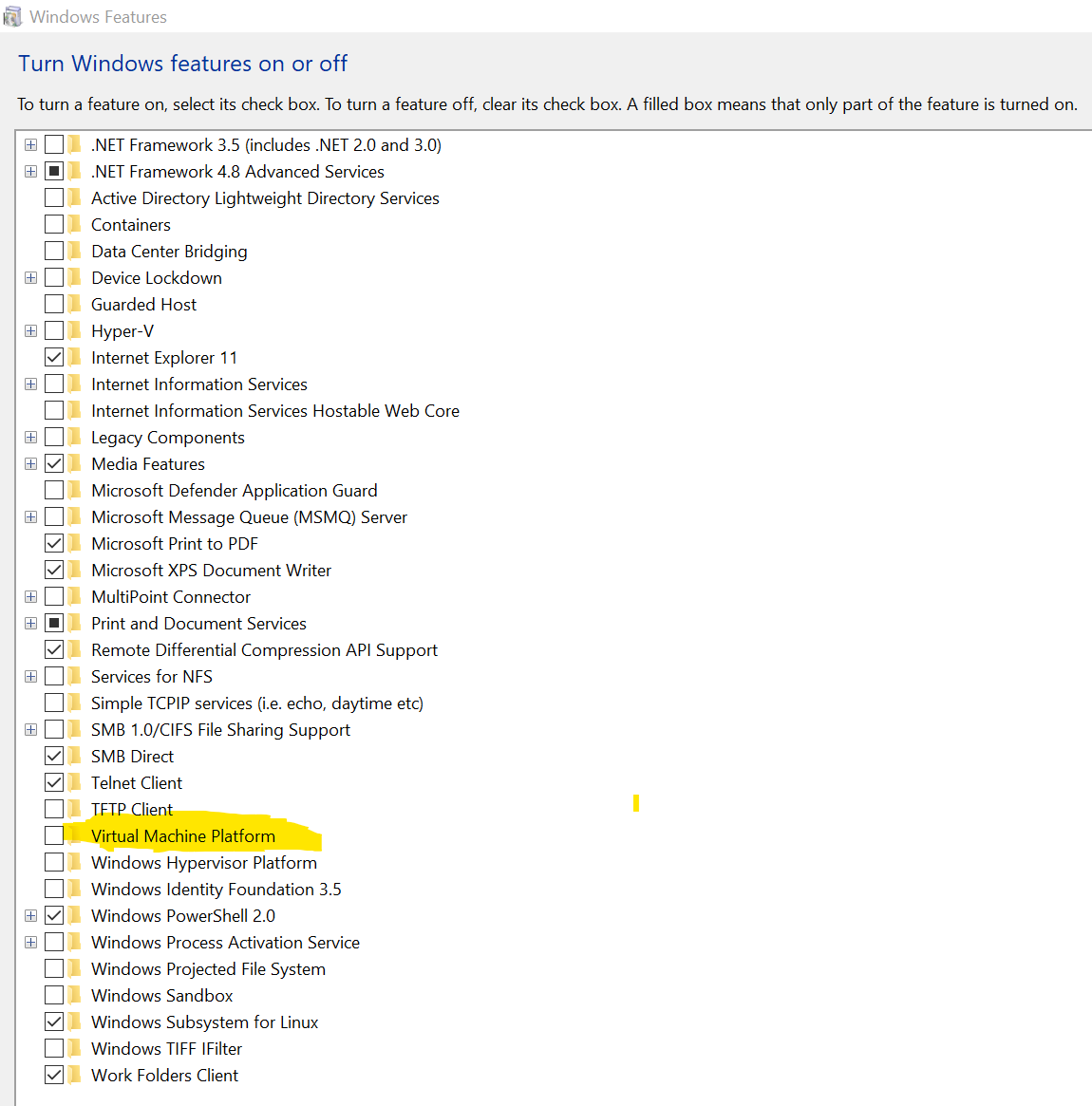
Task: Click folder icon next to Media Features
Action: (x=75, y=463)
